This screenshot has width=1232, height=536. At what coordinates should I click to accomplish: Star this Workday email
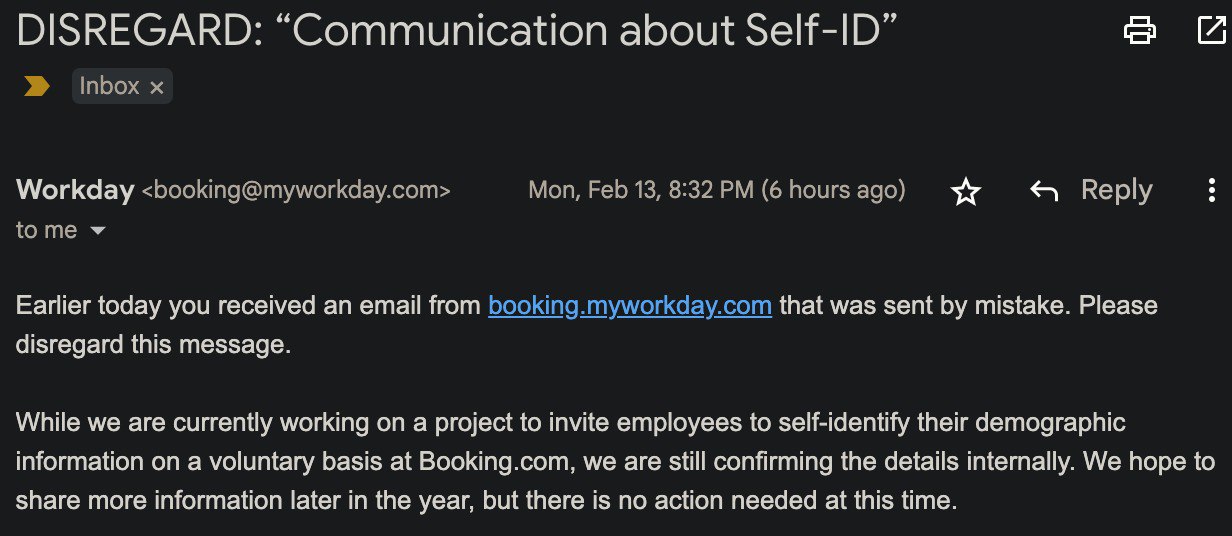click(965, 191)
